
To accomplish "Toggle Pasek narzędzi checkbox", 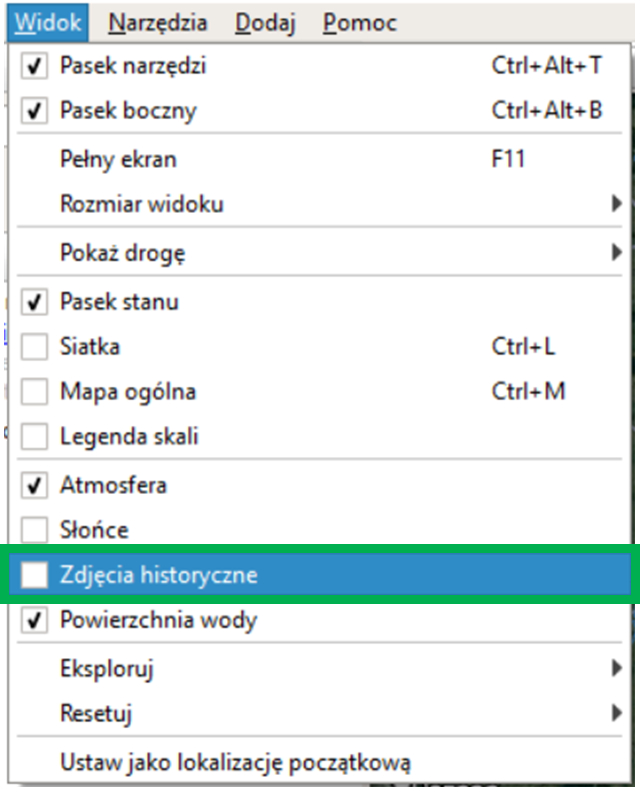I will pyautogui.click(x=35, y=66).
